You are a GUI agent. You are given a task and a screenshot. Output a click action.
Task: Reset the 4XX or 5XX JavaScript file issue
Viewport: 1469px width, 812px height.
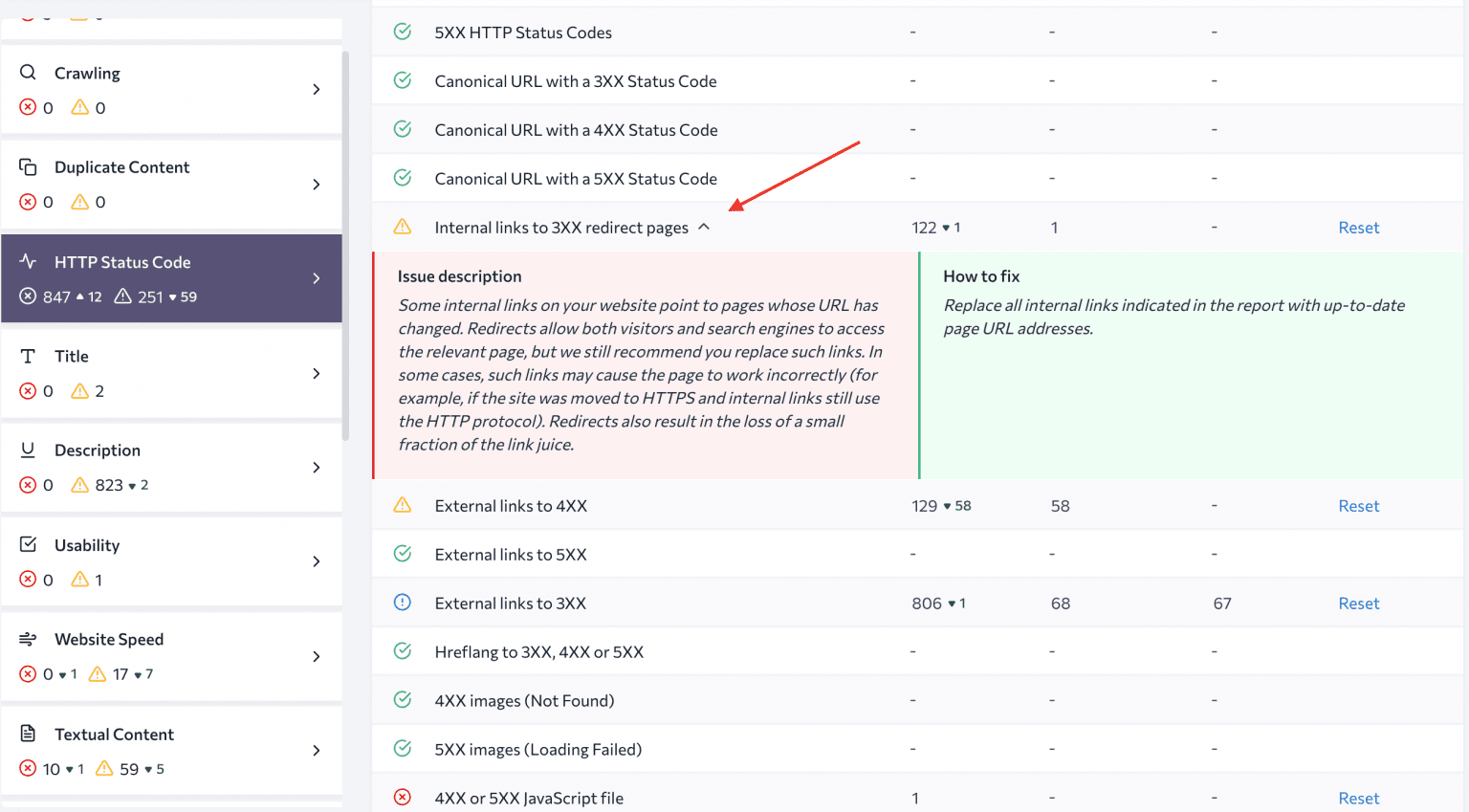click(x=1359, y=797)
